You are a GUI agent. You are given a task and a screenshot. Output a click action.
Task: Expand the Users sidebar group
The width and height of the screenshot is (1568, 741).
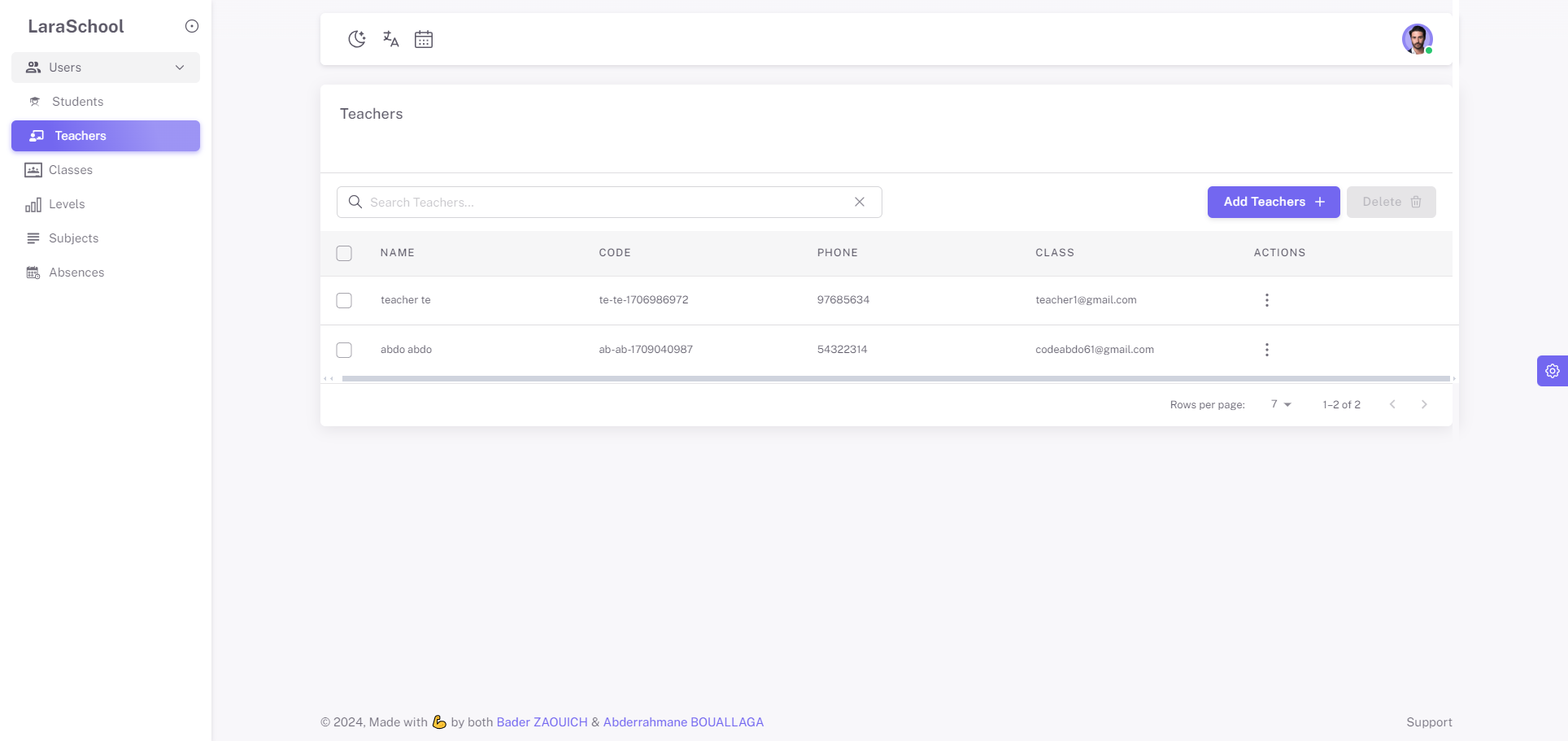[x=106, y=68]
